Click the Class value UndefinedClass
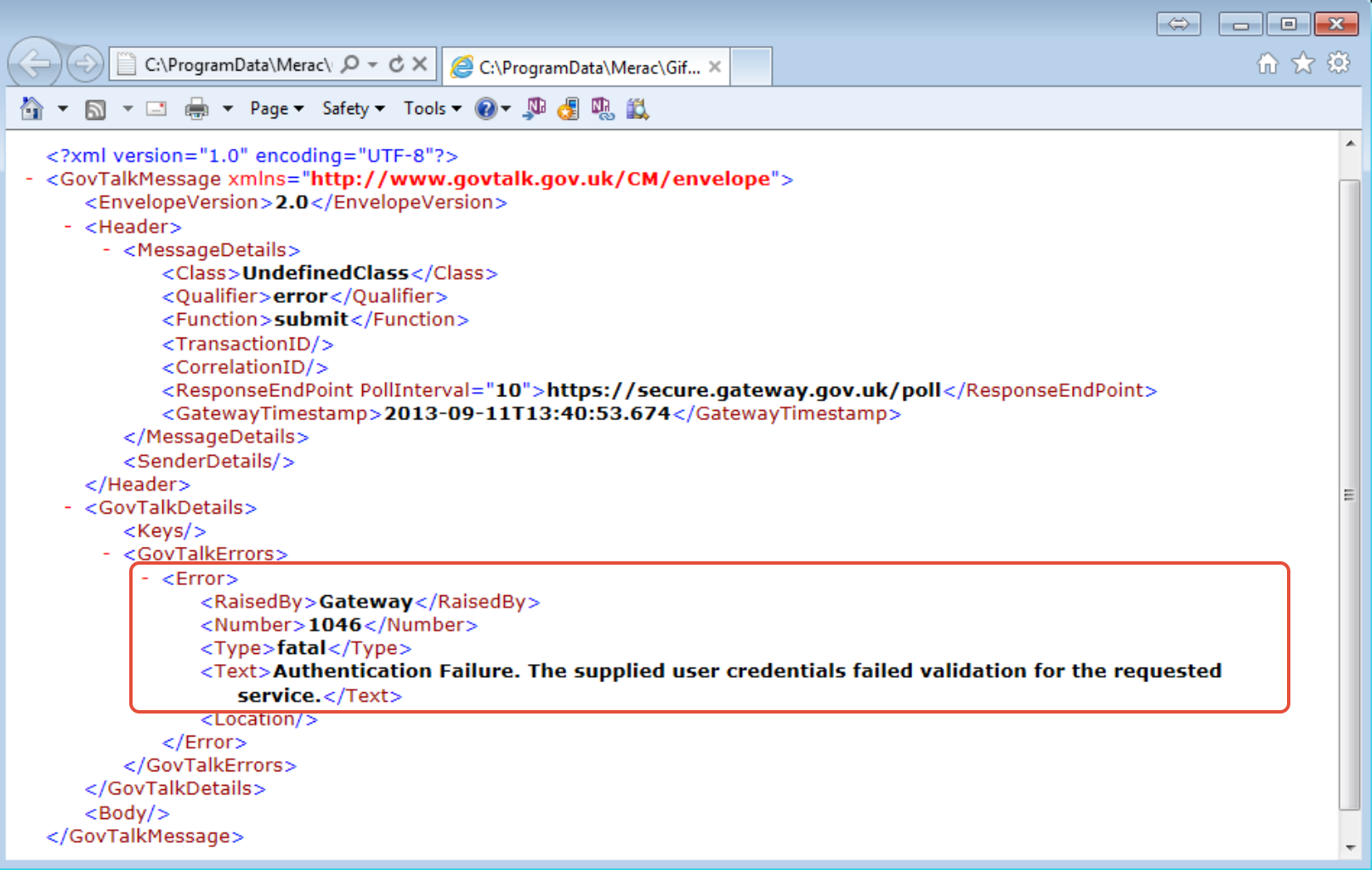This screenshot has height=870, width=1372. 326,273
